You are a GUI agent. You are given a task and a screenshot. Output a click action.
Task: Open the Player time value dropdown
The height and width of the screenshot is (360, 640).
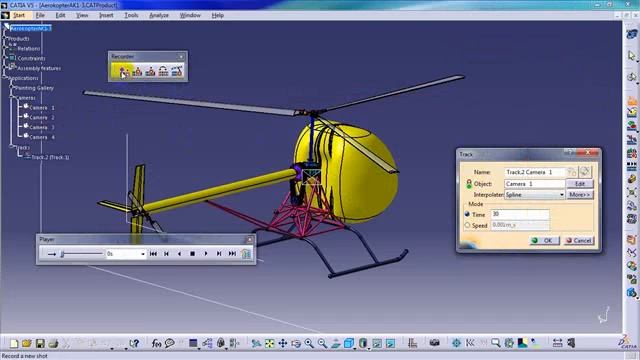pos(142,254)
